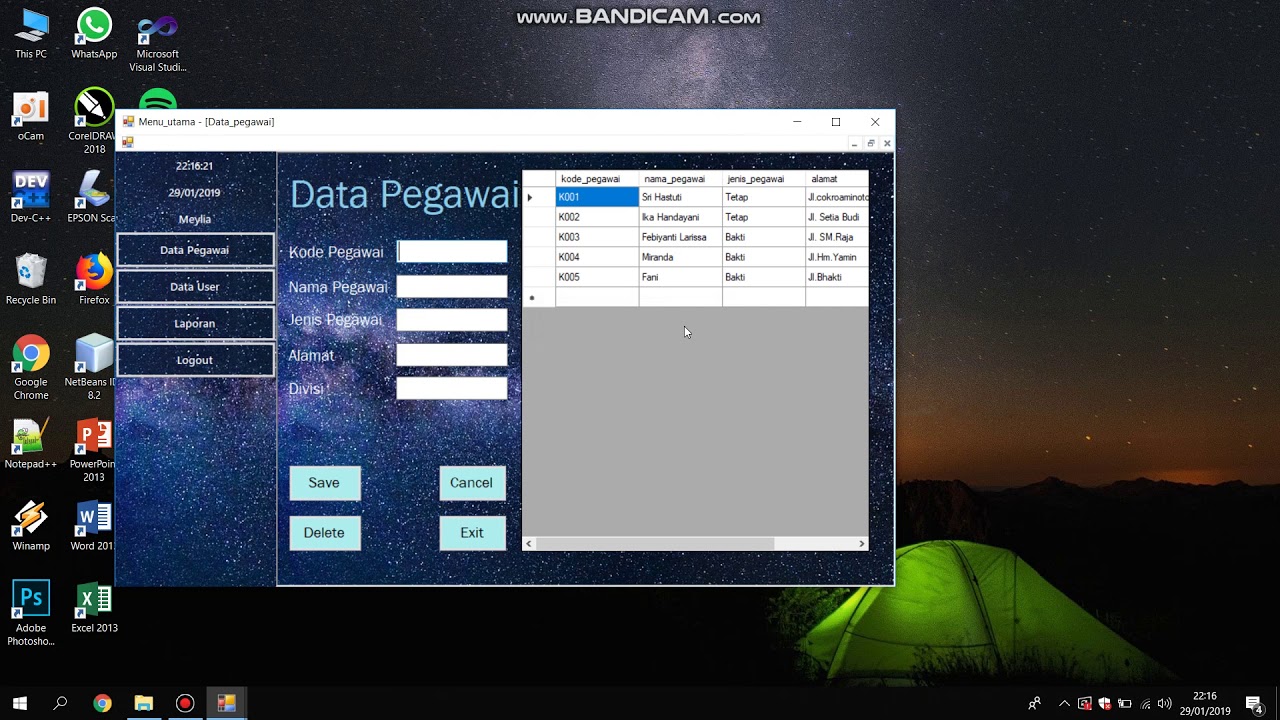Viewport: 1280px width, 720px height.
Task: Click the jenis_pegawai column header
Action: tap(763, 179)
